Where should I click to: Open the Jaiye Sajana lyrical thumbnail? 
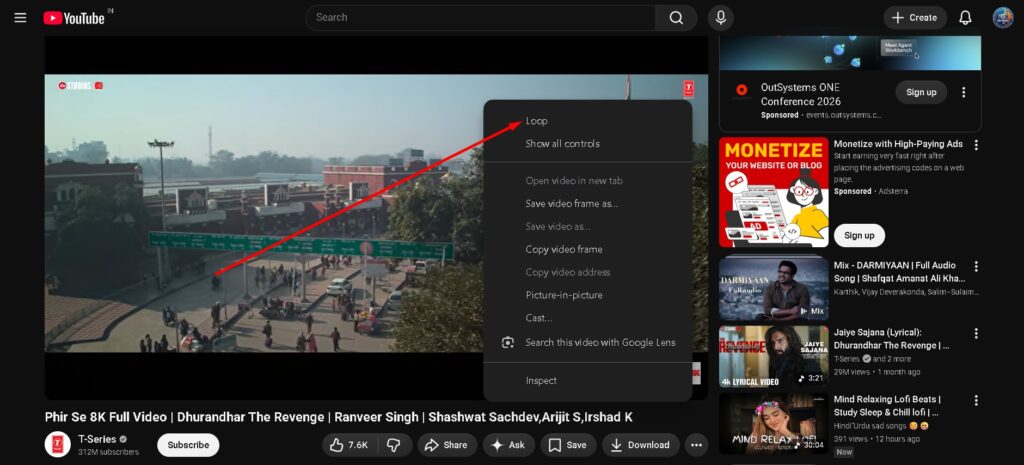(773, 356)
